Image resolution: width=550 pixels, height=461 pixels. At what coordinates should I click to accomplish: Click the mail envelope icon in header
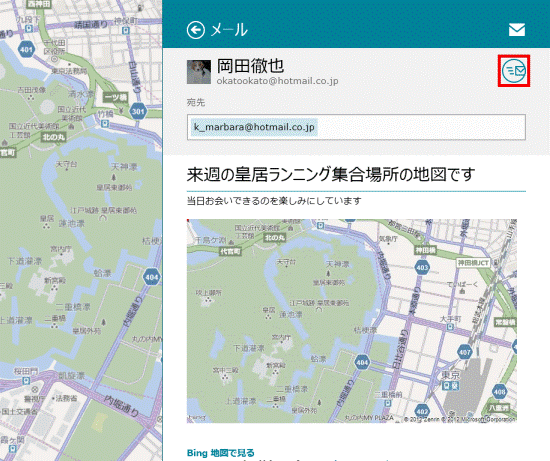point(517,30)
